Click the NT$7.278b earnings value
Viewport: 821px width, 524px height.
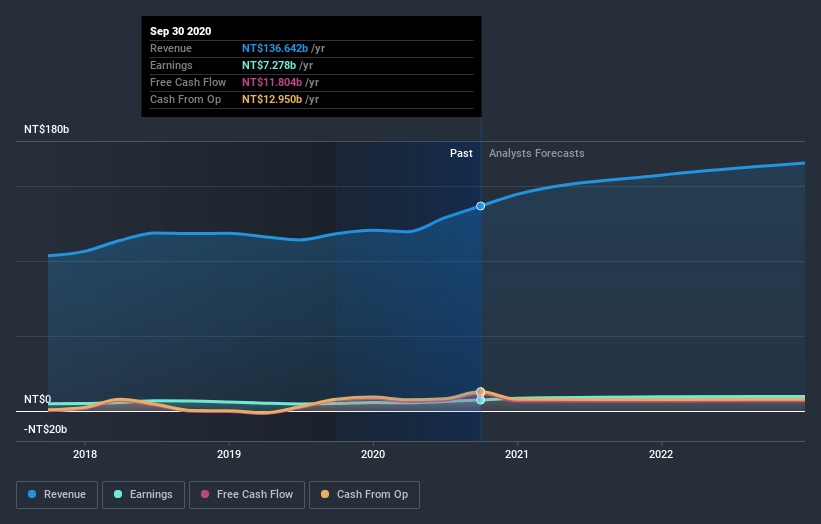point(269,65)
